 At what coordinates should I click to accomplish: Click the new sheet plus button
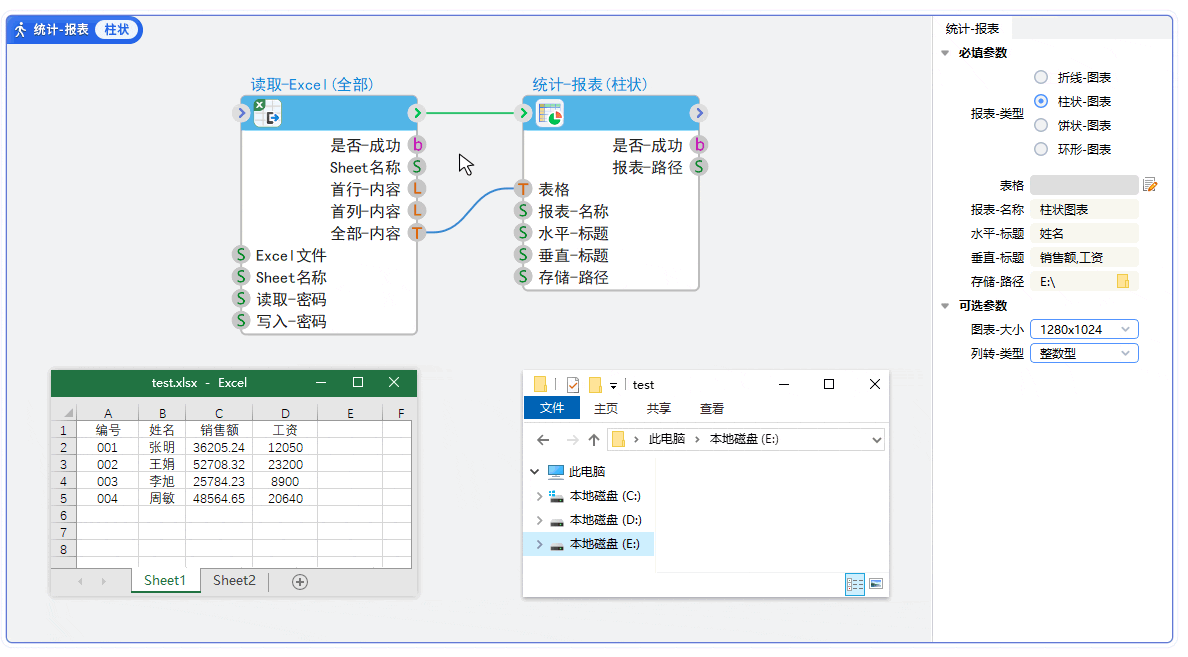[x=298, y=580]
